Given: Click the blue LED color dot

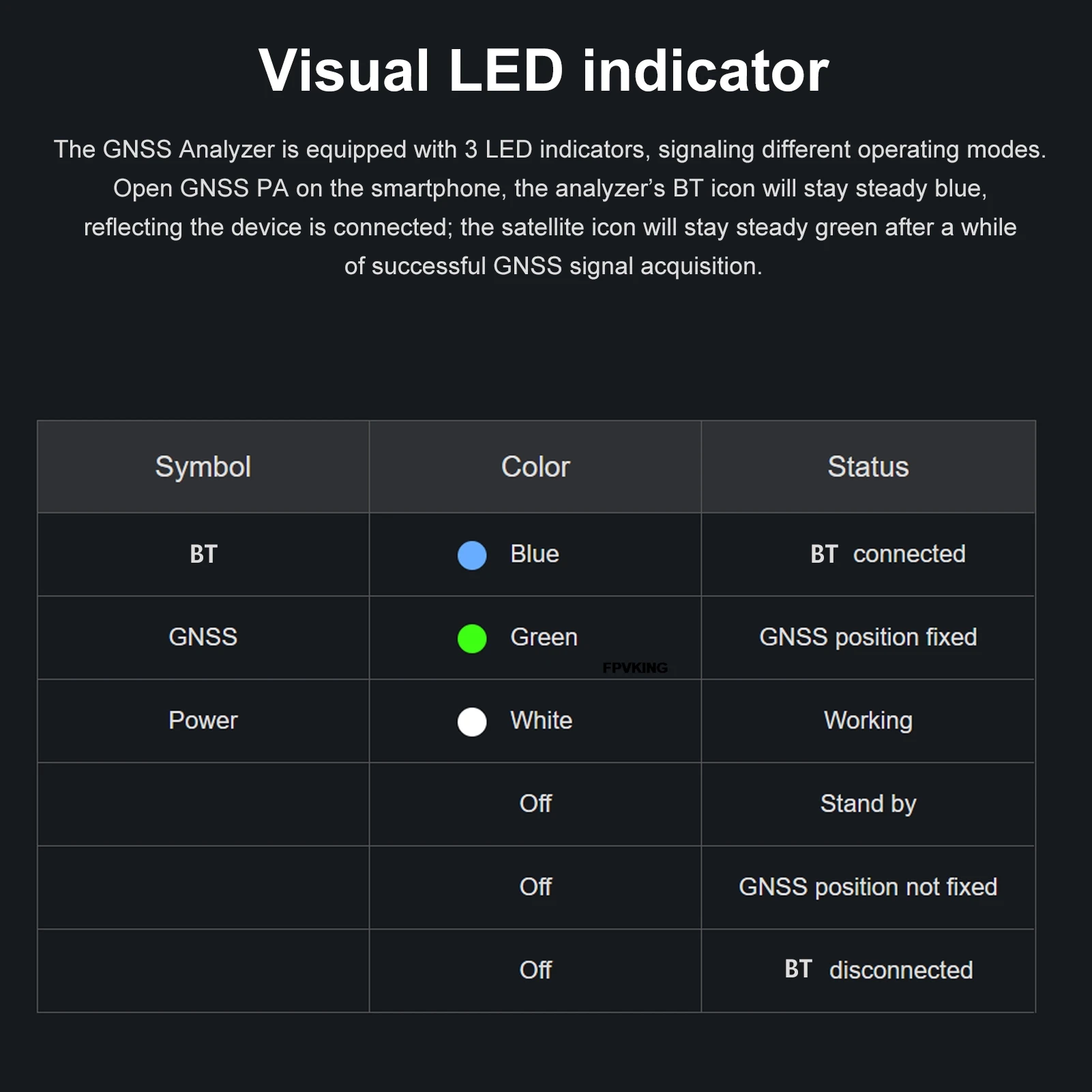Looking at the screenshot, I should coord(472,555).
